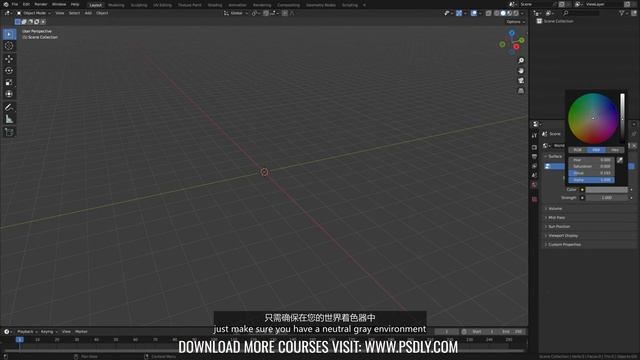This screenshot has width=640, height=360.
Task: Switch to the Modeling workspace tab
Action: (x=116, y=5)
